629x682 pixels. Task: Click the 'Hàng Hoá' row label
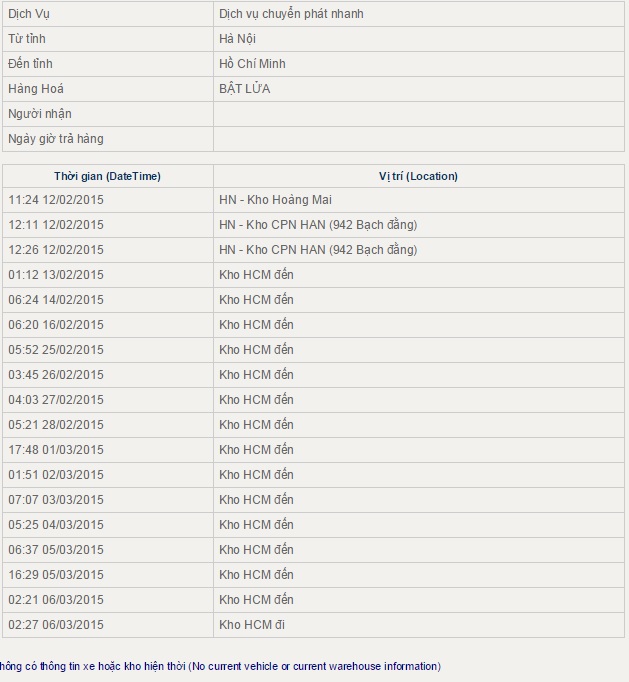coord(35,89)
